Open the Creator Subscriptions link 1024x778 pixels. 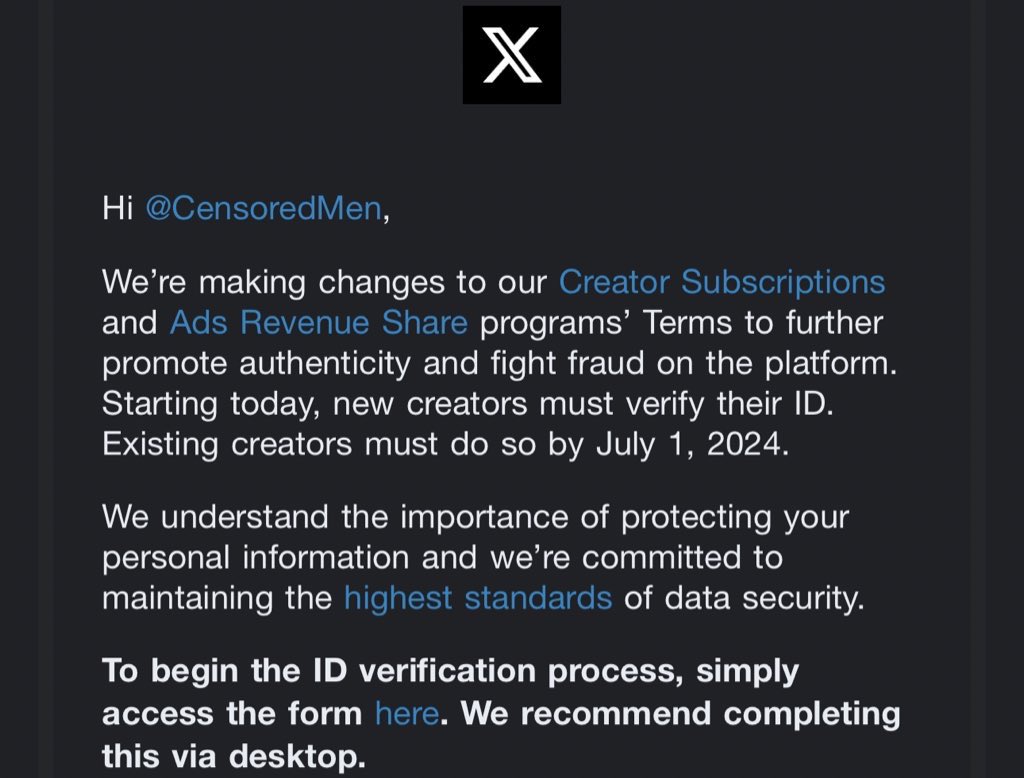[x=721, y=282]
